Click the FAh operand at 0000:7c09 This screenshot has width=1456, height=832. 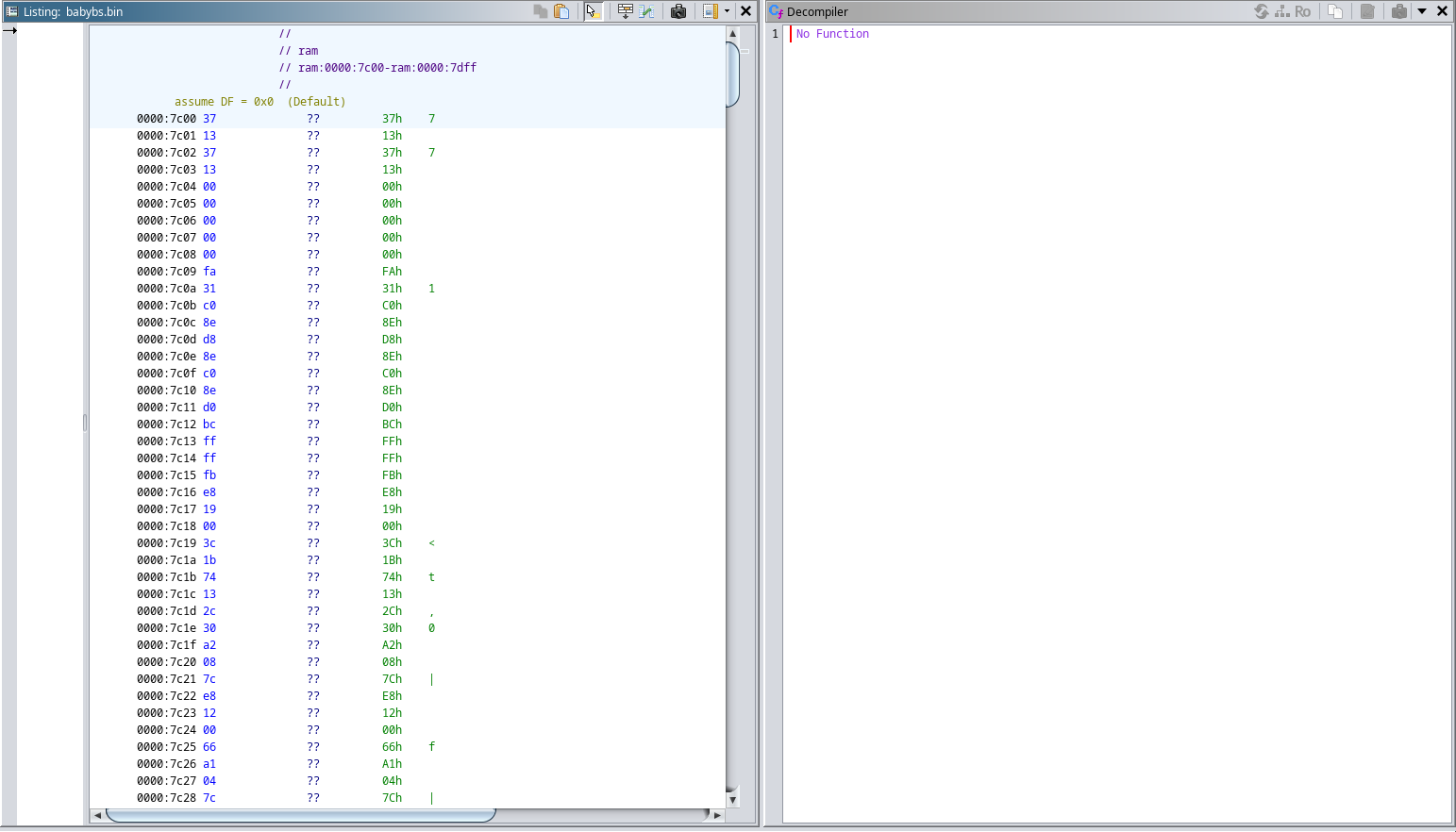392,272
